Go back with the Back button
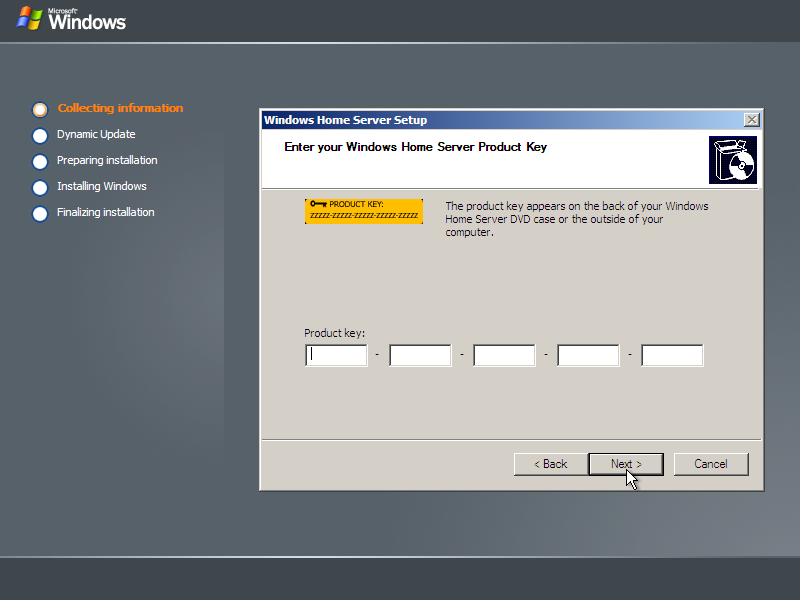800x600 pixels. tap(551, 464)
